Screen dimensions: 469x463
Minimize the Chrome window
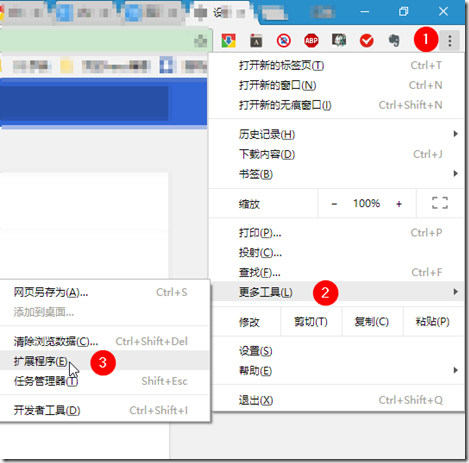click(x=365, y=12)
